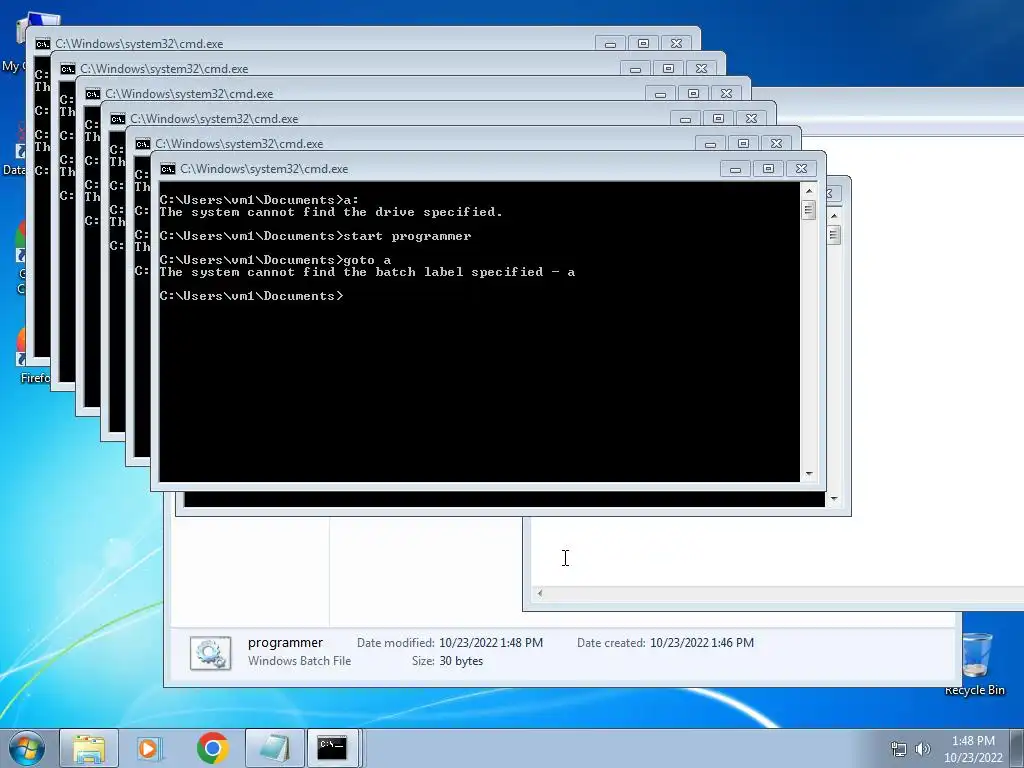Click the network tray icon
This screenshot has height=768, width=1024.
(899, 748)
